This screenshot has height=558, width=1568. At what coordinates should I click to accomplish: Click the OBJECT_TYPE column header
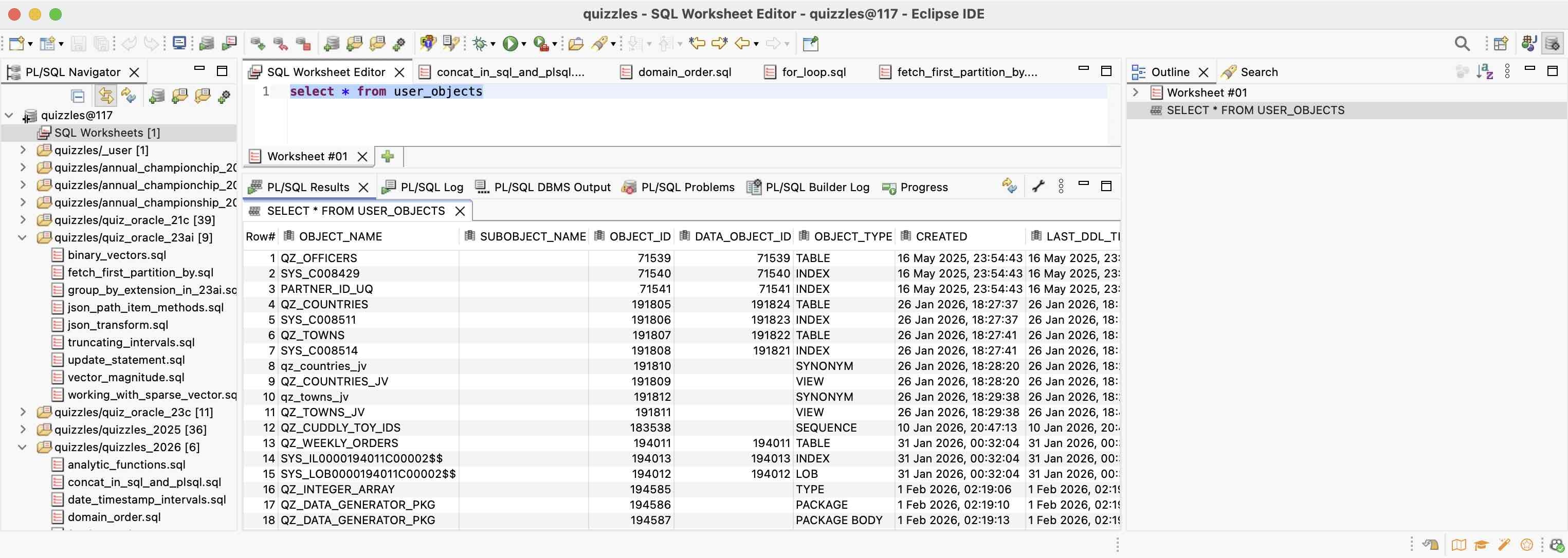(x=853, y=236)
